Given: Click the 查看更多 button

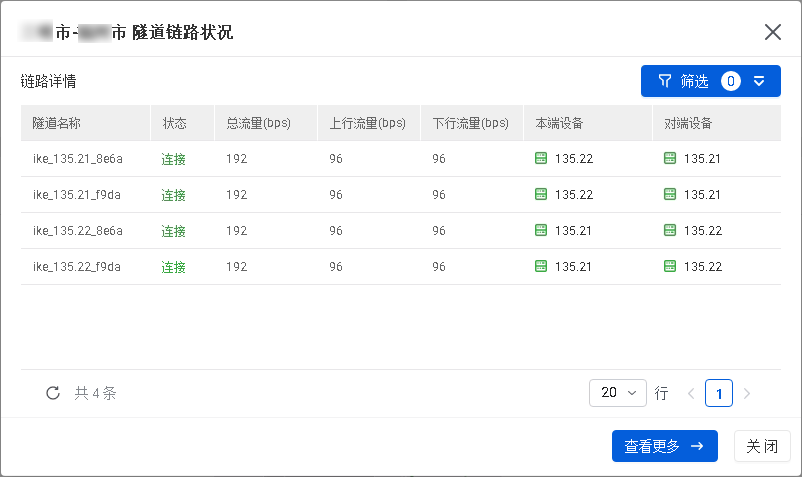Looking at the screenshot, I should [x=664, y=446].
